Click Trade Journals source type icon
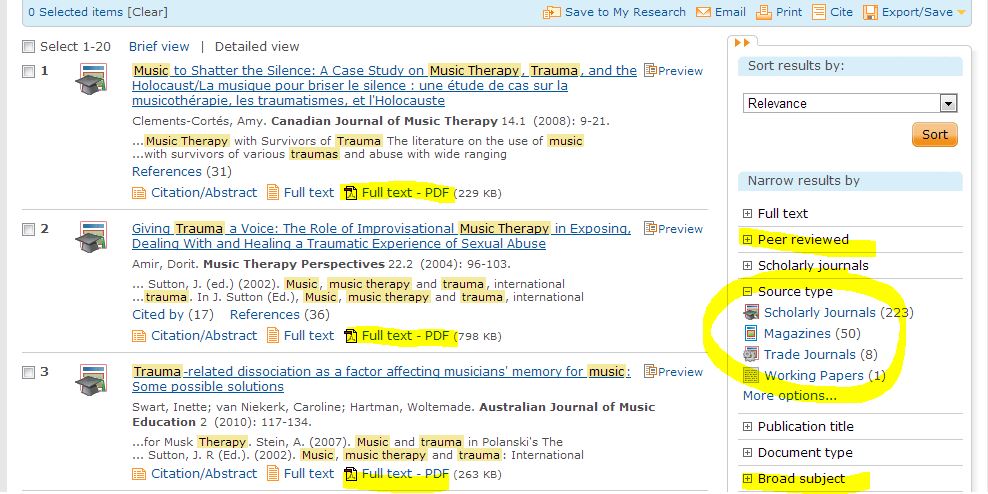The width and height of the screenshot is (988, 494). point(751,354)
